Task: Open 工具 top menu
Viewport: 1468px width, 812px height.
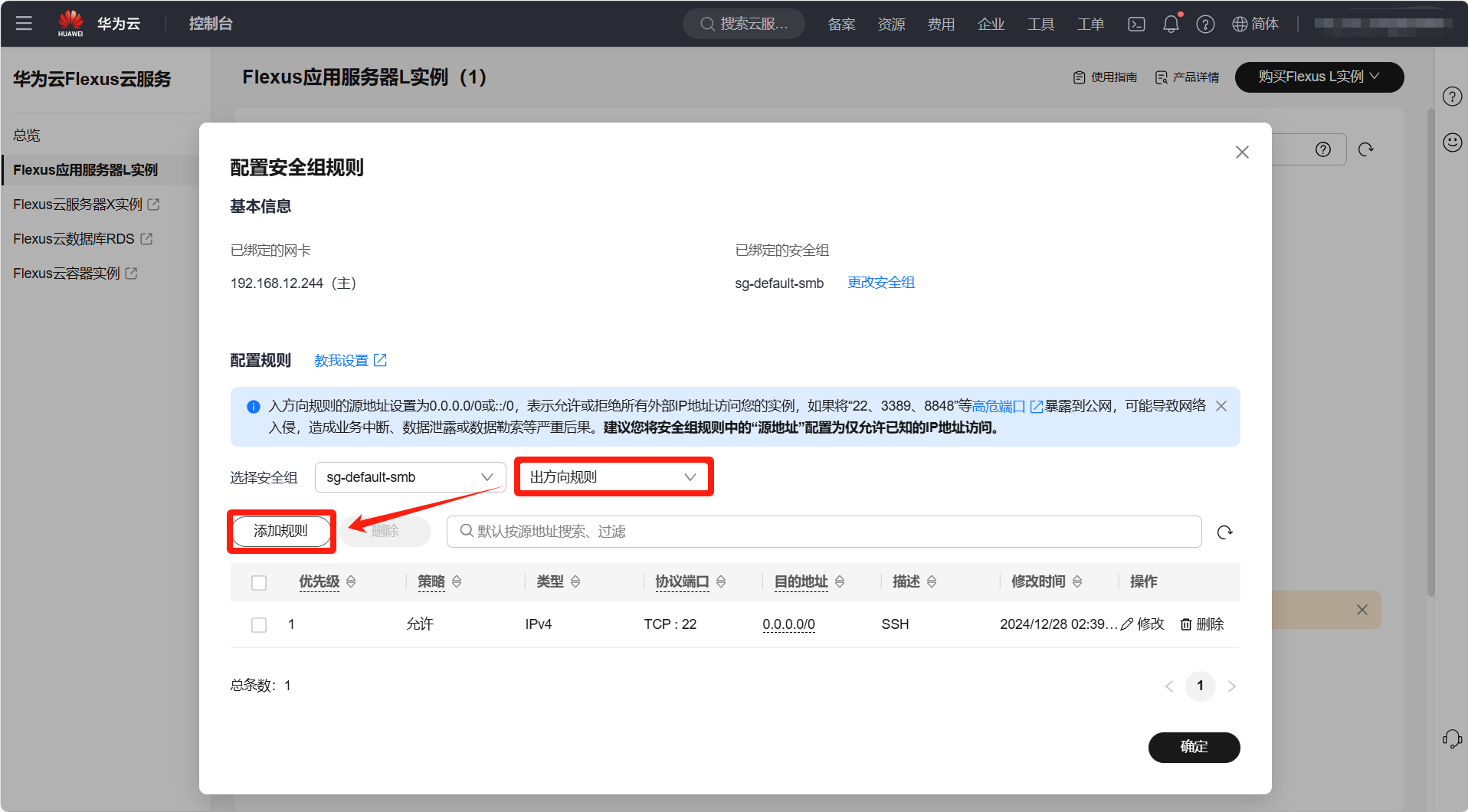Action: pos(1040,24)
